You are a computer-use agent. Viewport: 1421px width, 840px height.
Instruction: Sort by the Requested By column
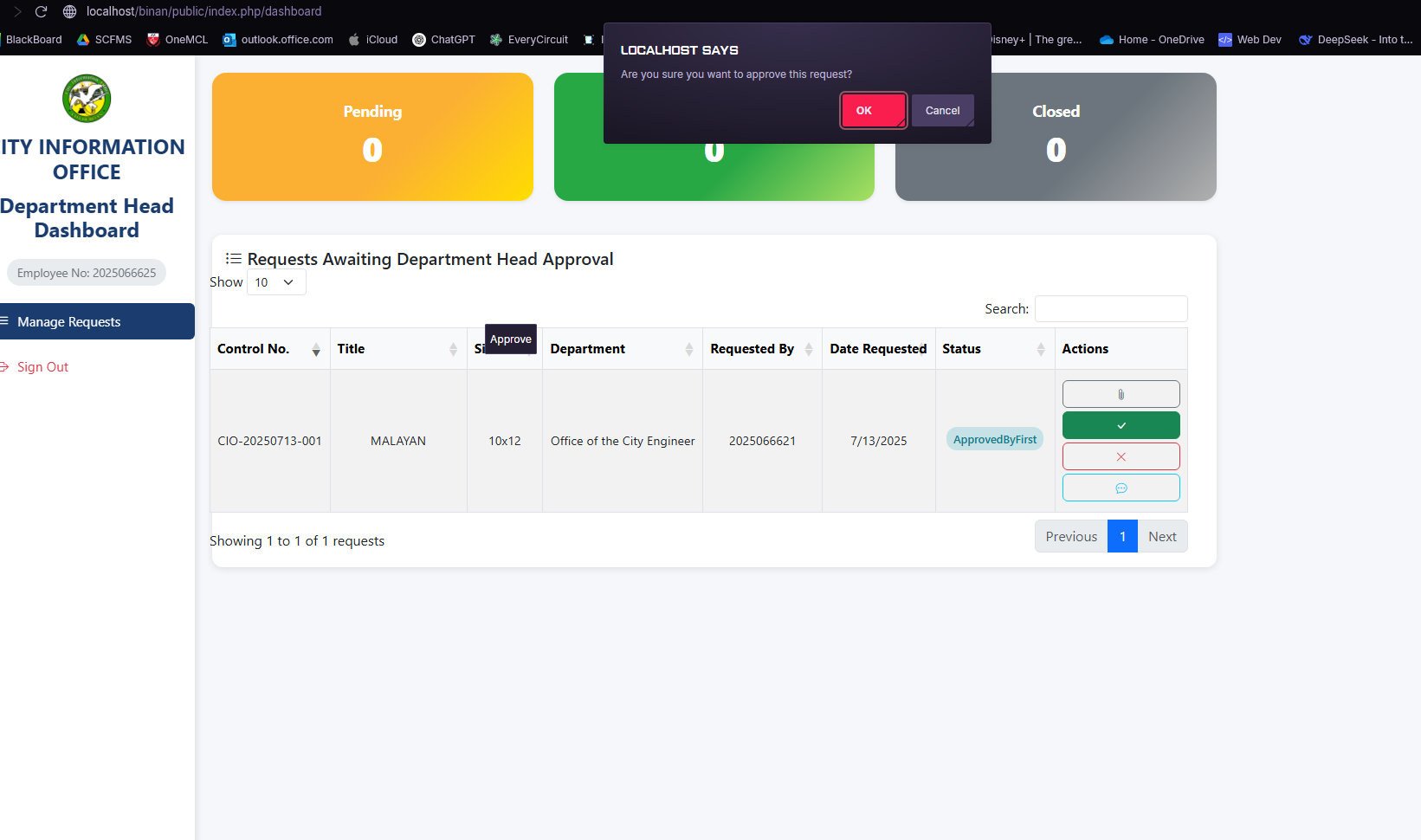tap(762, 349)
